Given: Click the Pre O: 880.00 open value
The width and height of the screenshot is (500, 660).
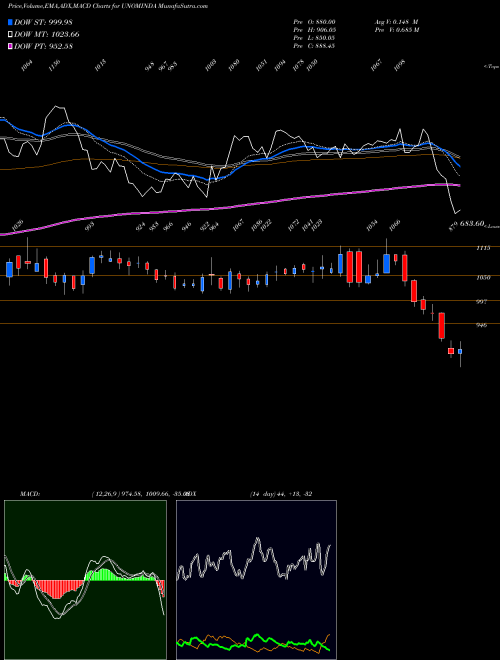Looking at the screenshot, I should coord(314,21).
